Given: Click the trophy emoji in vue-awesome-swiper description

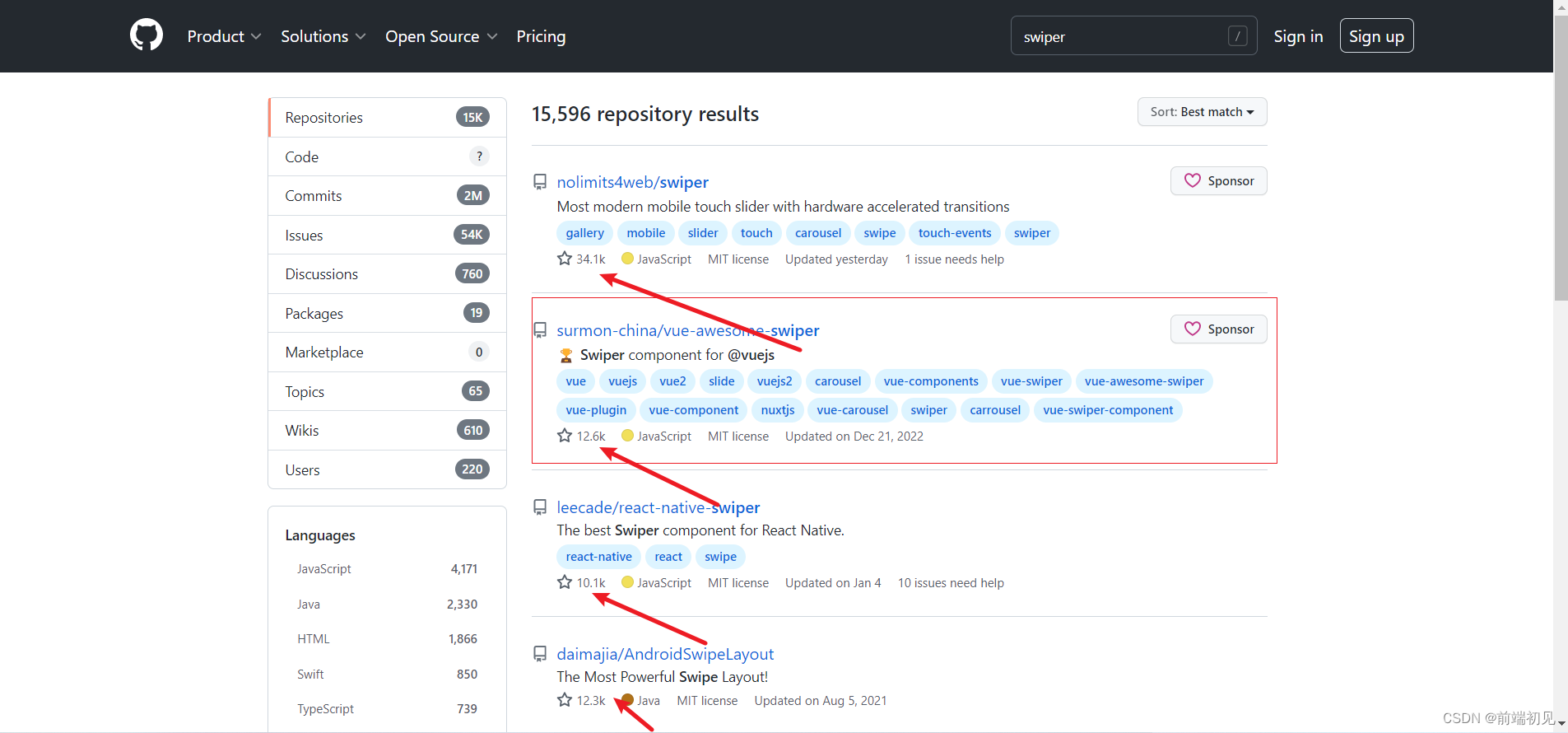Looking at the screenshot, I should click(566, 355).
